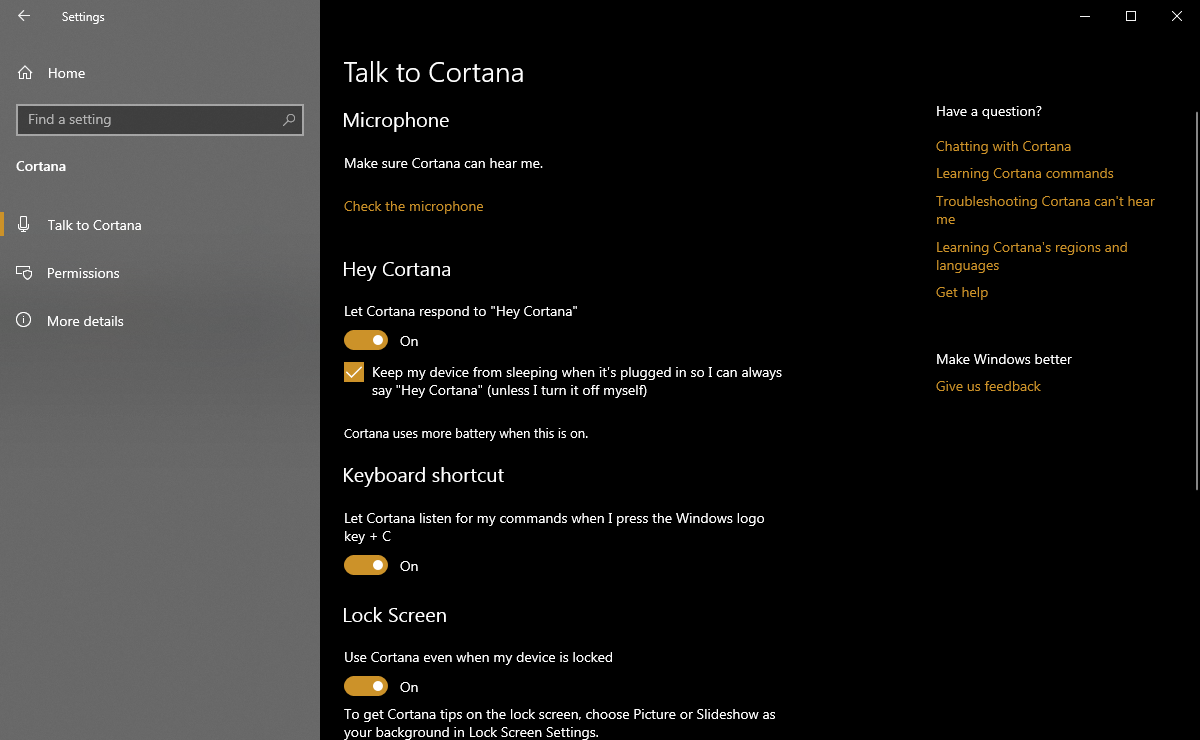This screenshot has height=740, width=1200.
Task: Click the More details info icon
Action: pyautogui.click(x=25, y=321)
